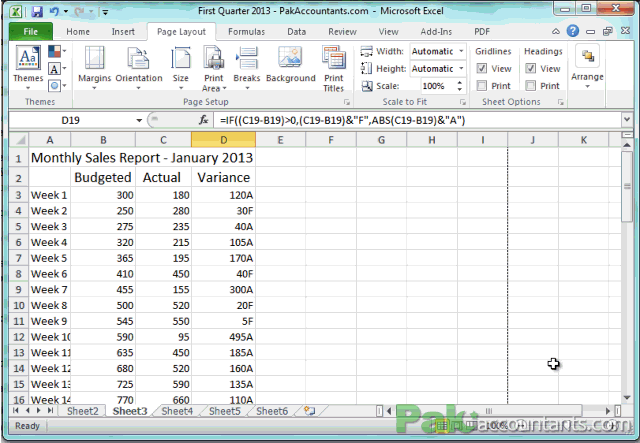
Task: Toggle Headings Print checkbox
Action: pos(531,86)
